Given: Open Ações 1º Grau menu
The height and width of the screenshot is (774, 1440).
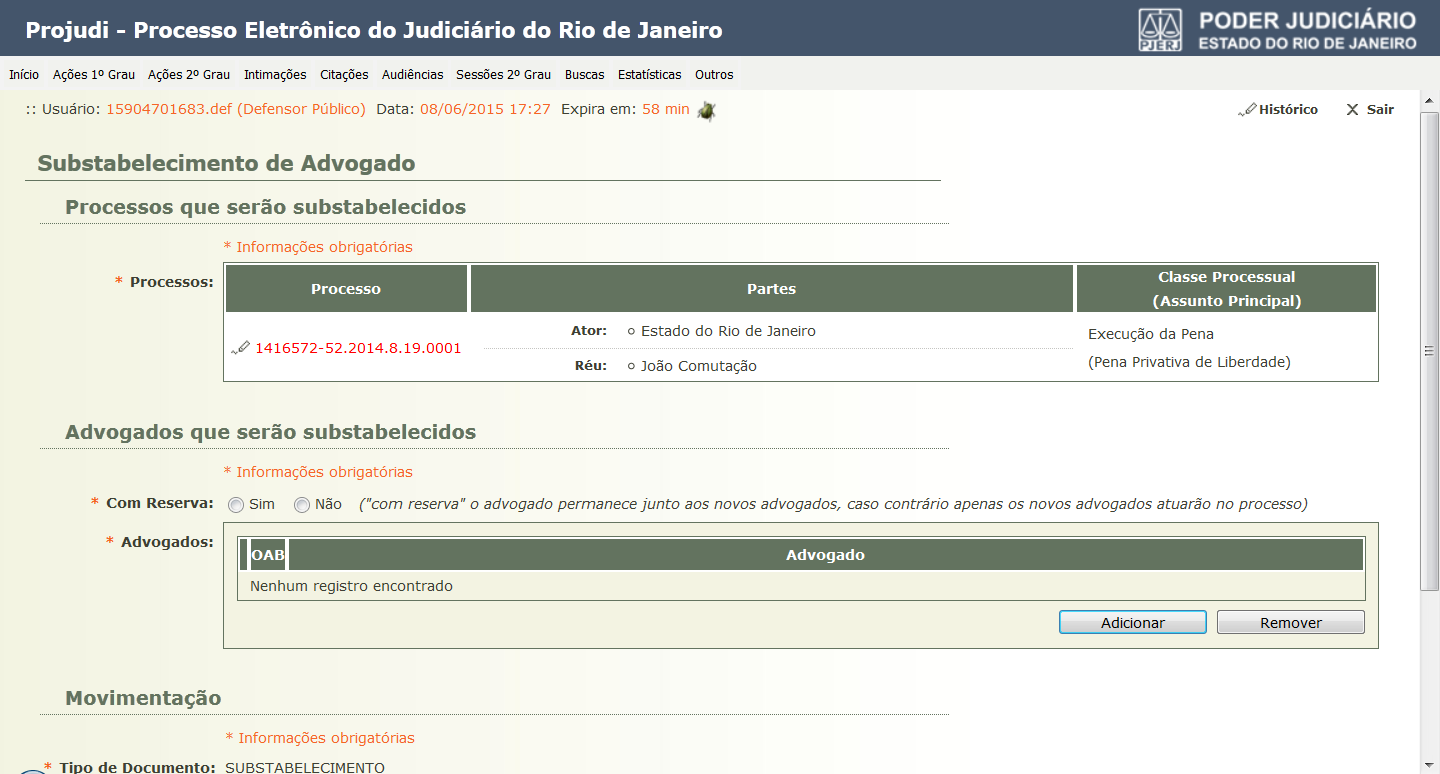Looking at the screenshot, I should (x=94, y=75).
